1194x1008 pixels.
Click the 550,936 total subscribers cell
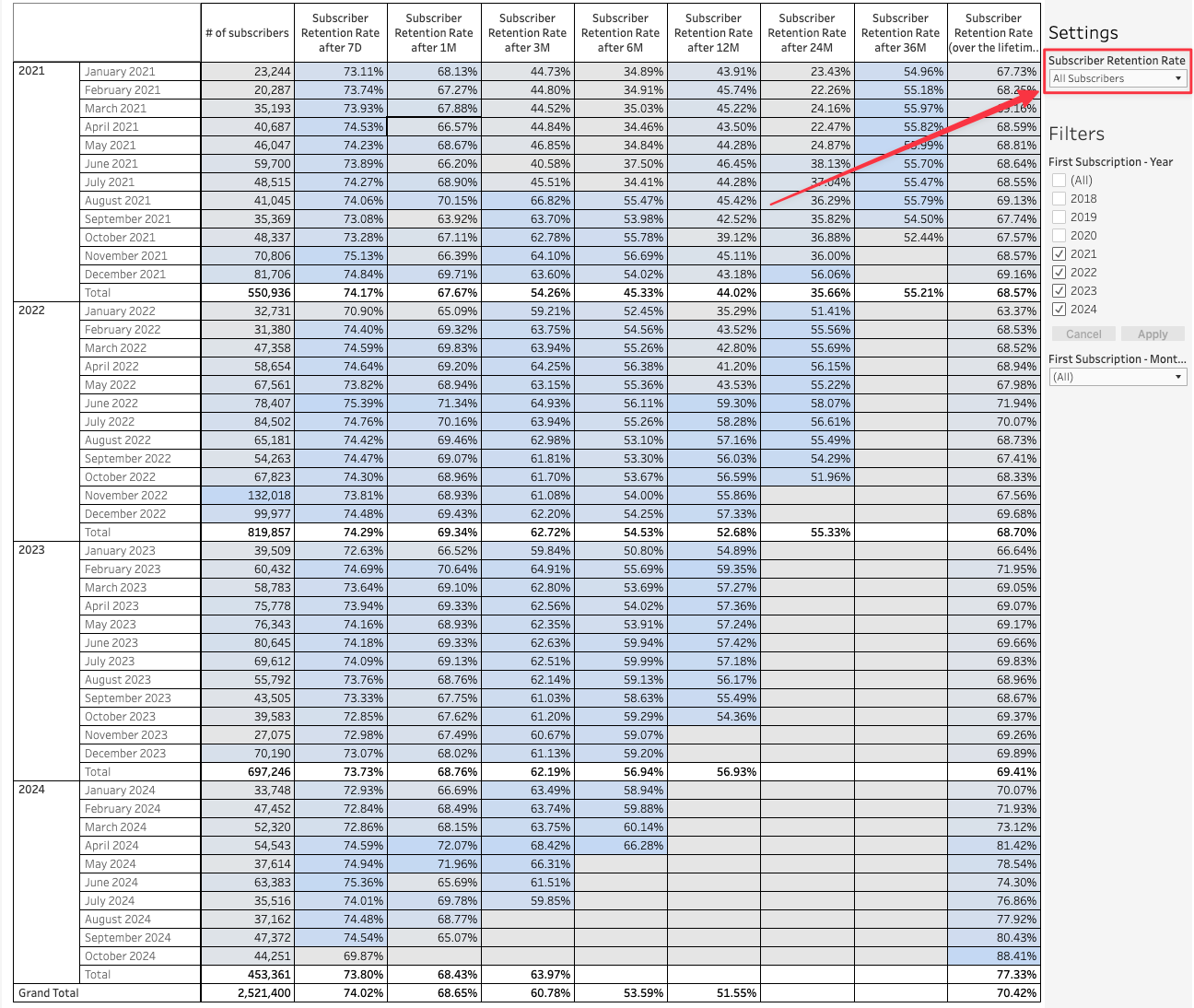(248, 293)
